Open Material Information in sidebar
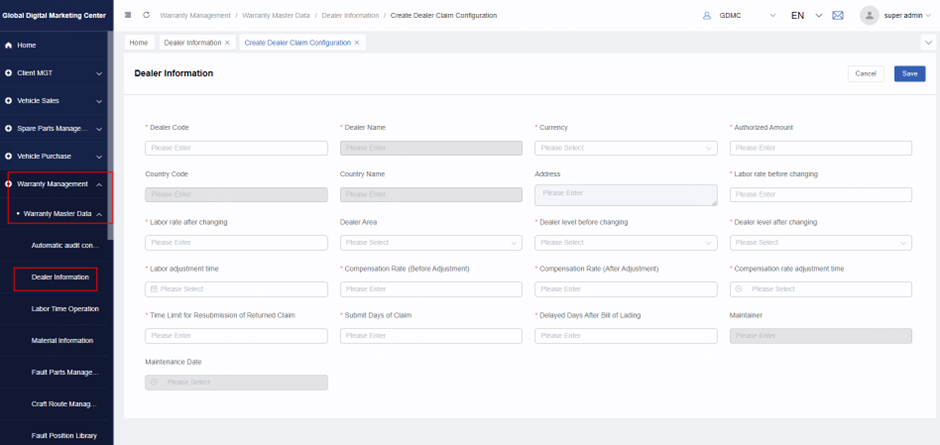Screen dimensions: 940x445 click(62, 341)
